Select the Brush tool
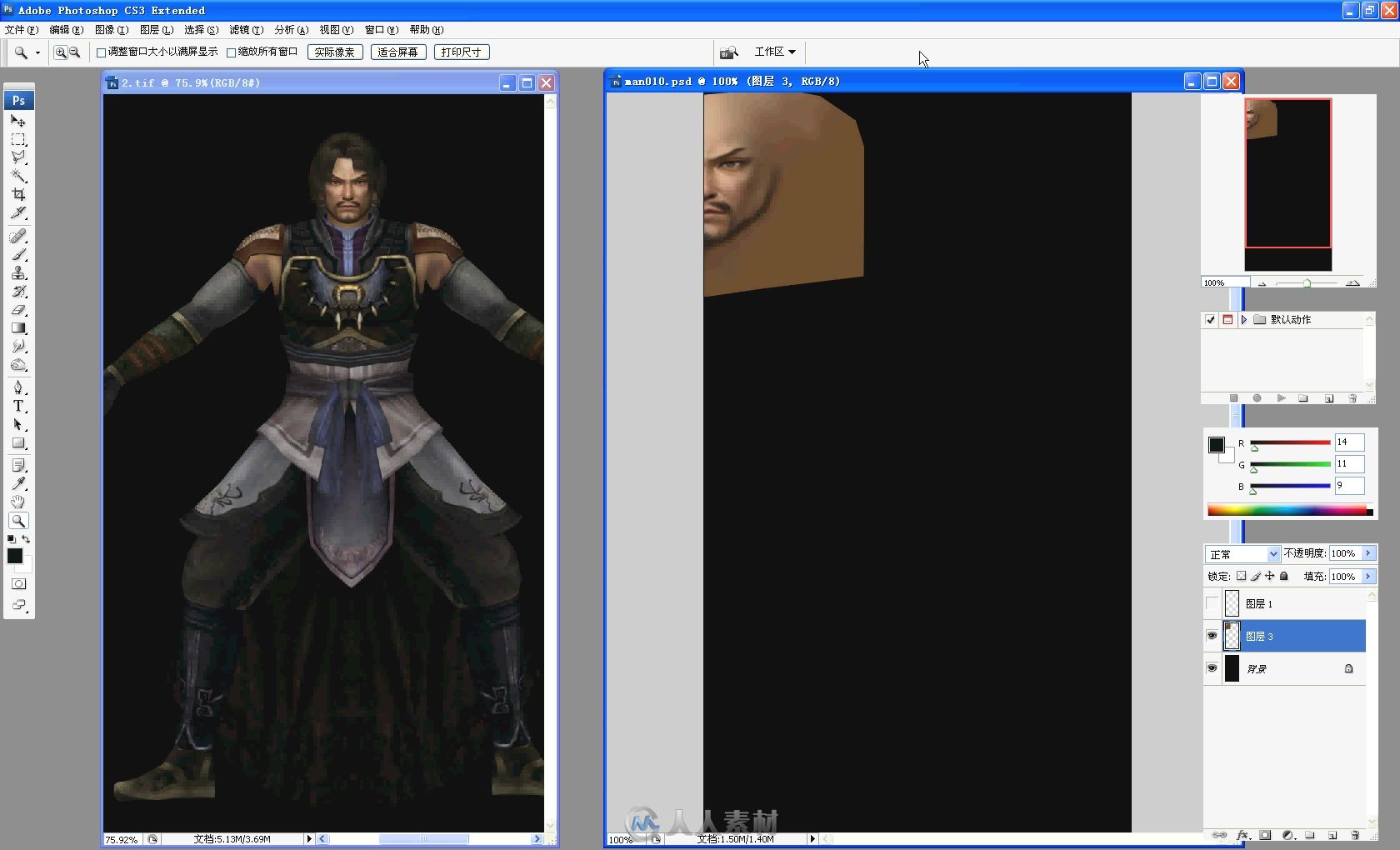1400x850 pixels. click(x=18, y=254)
